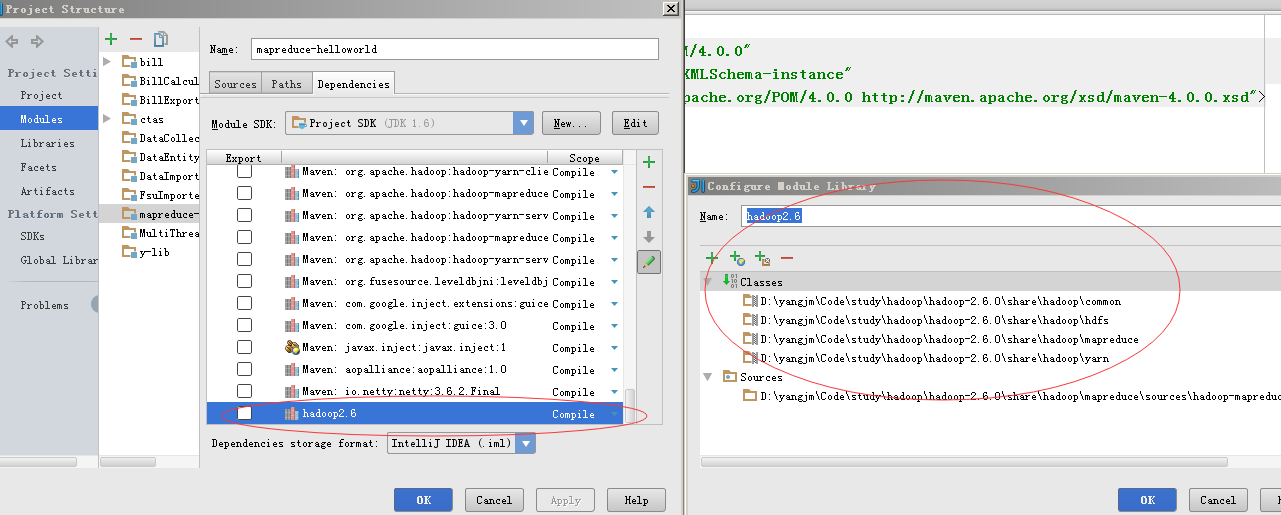This screenshot has height=515, width=1281.
Task: Click Help in the Project Structure dialog
Action: point(636,500)
